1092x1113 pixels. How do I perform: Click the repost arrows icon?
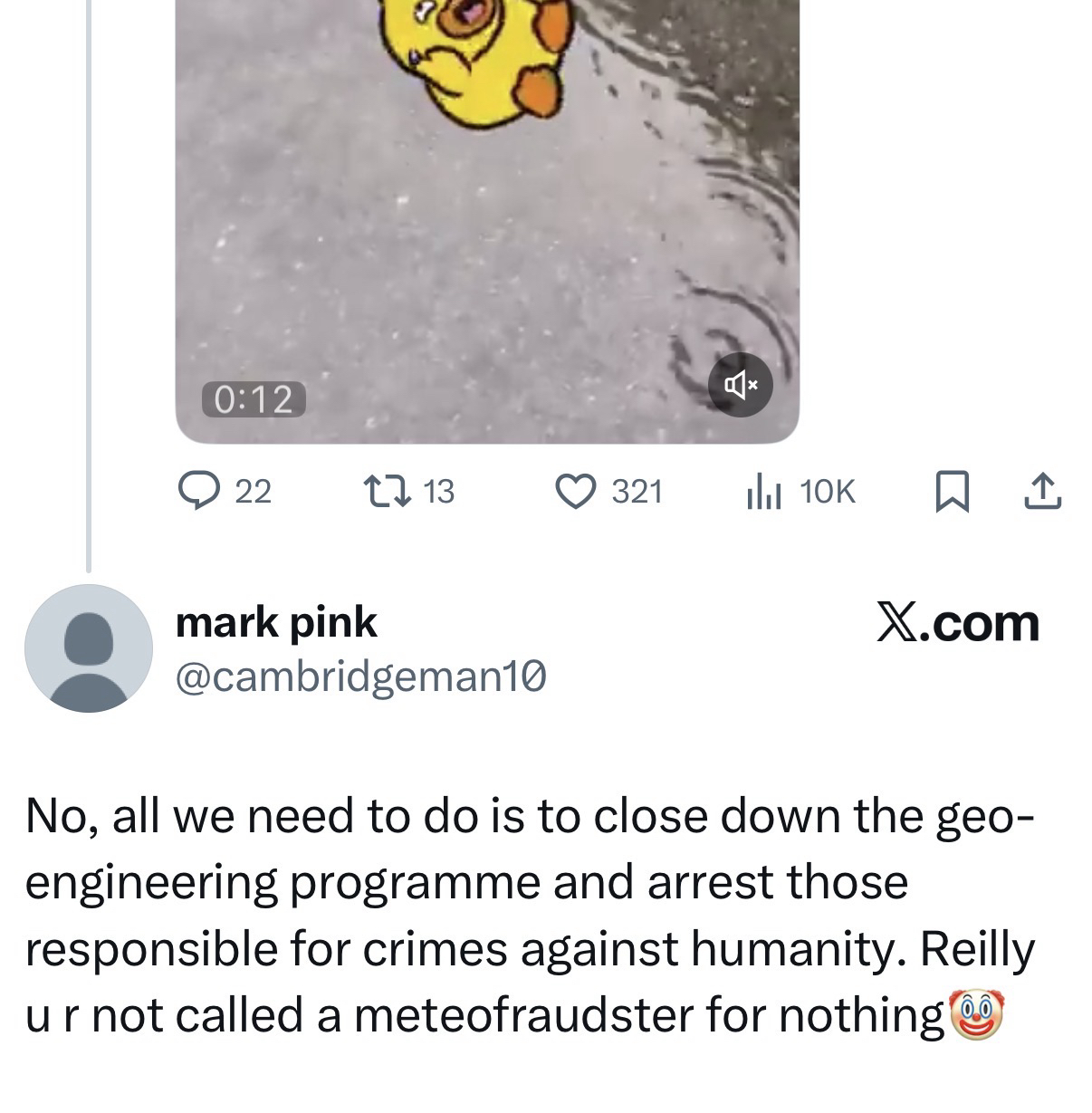[386, 491]
